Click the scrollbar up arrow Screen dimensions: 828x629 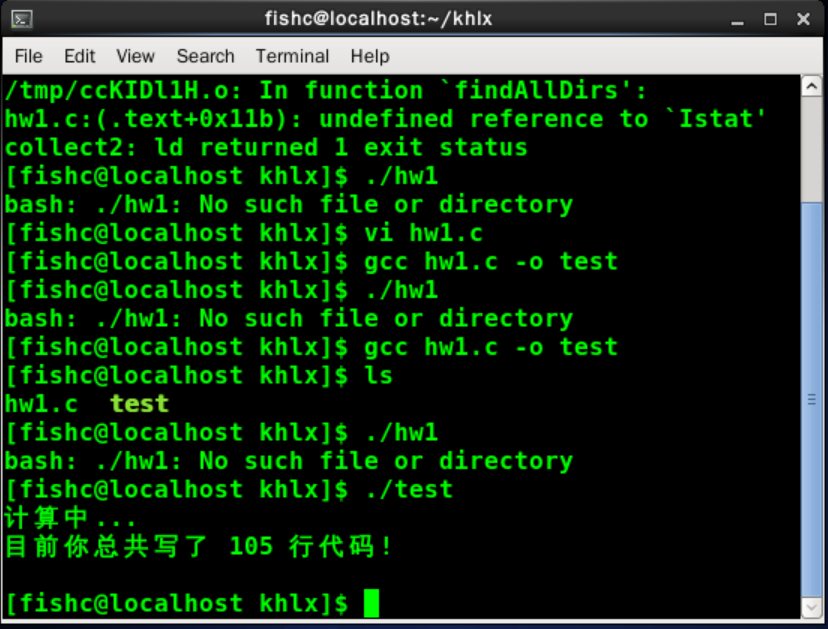click(812, 86)
